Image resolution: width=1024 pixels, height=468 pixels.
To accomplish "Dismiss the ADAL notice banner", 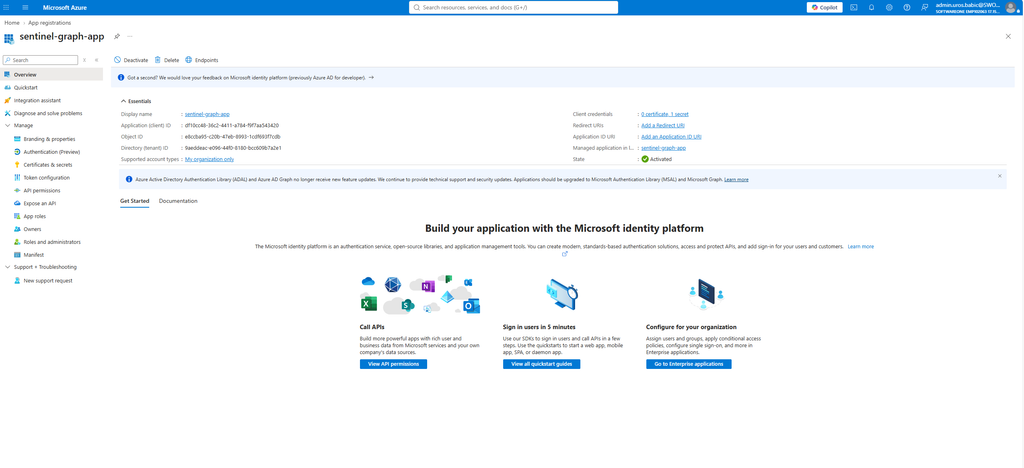I will [x=999, y=176].
